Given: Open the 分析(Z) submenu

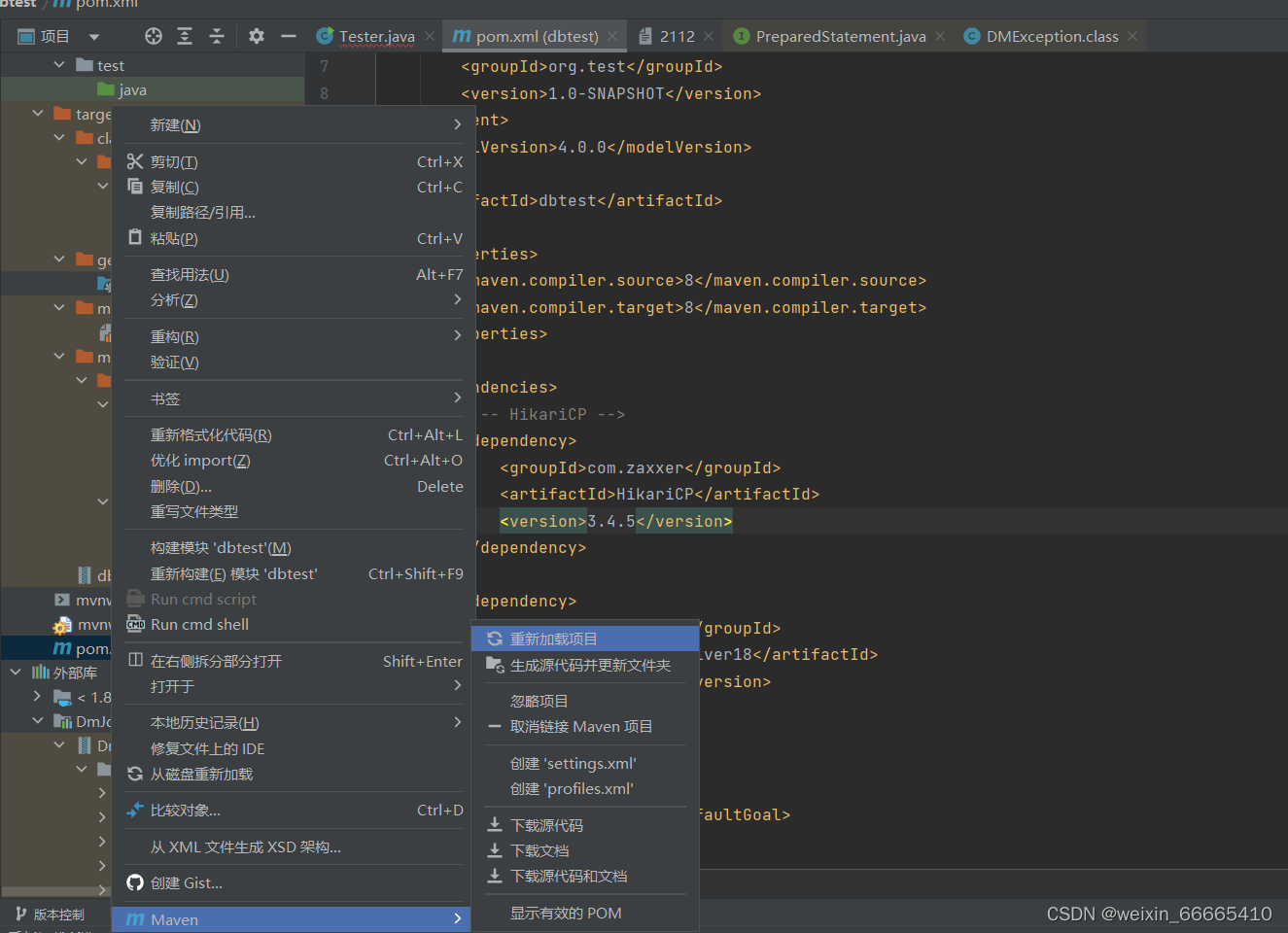Looking at the screenshot, I should click(292, 300).
